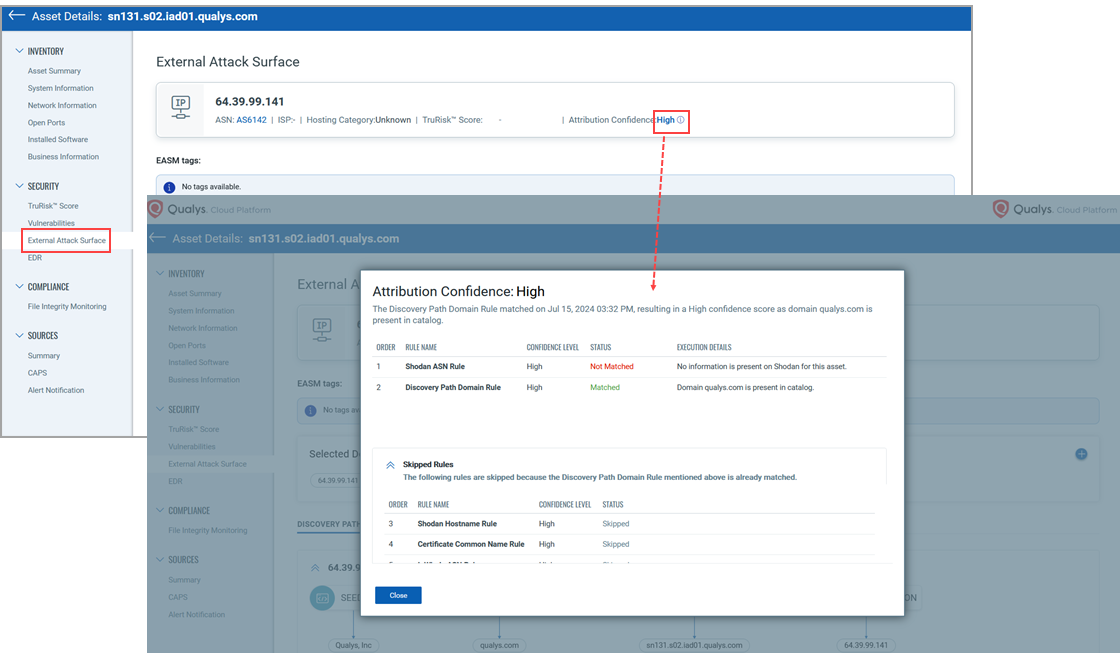This screenshot has height=653, width=1120.
Task: Open TruRisk Score in top sidebar
Action: 53,206
